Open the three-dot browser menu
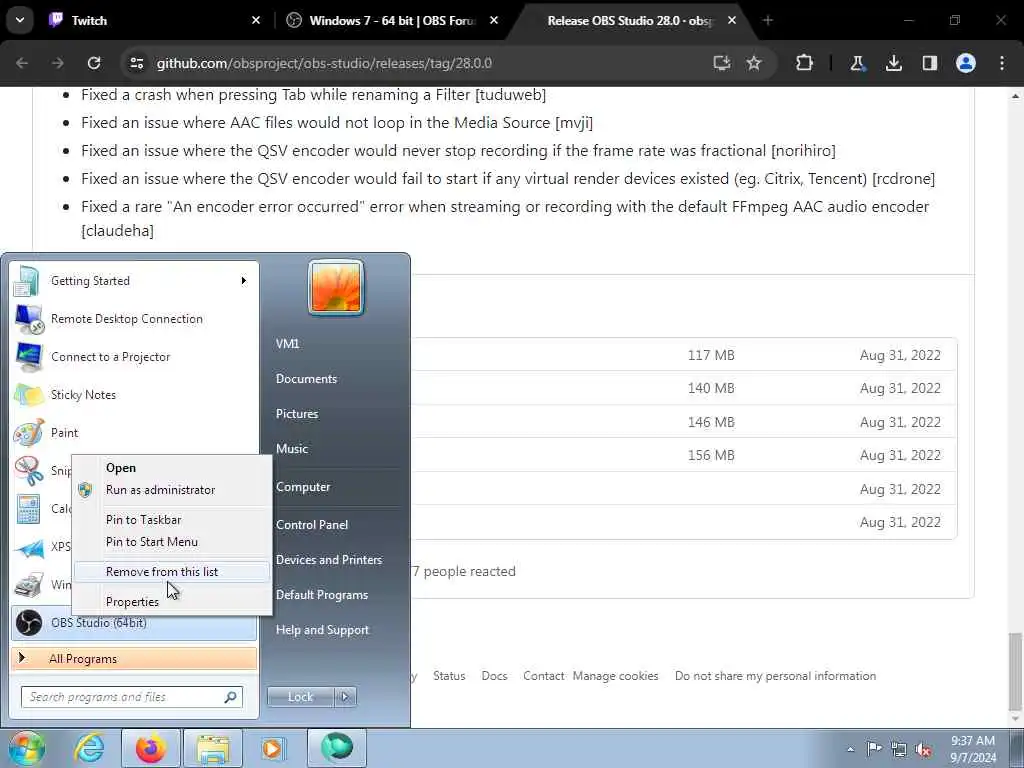This screenshot has width=1024, height=768. pyautogui.click(x=1002, y=63)
